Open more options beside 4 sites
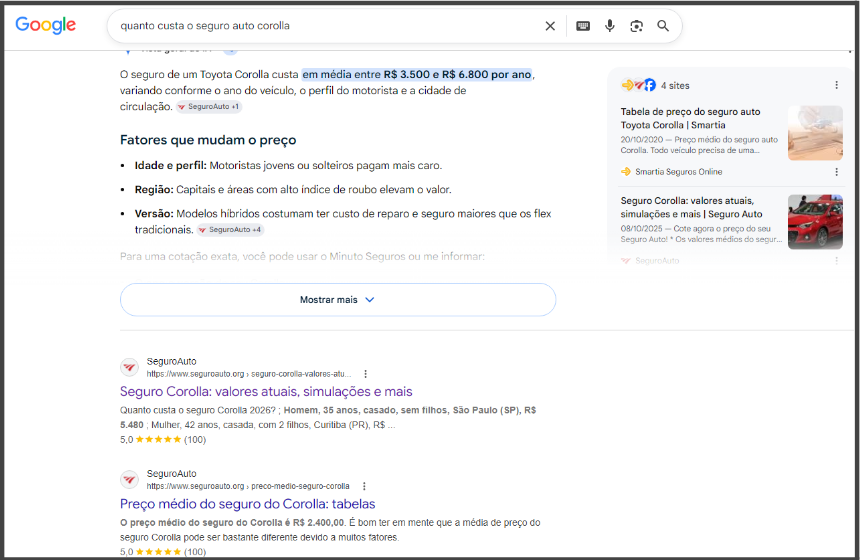This screenshot has width=860, height=560. [836, 85]
